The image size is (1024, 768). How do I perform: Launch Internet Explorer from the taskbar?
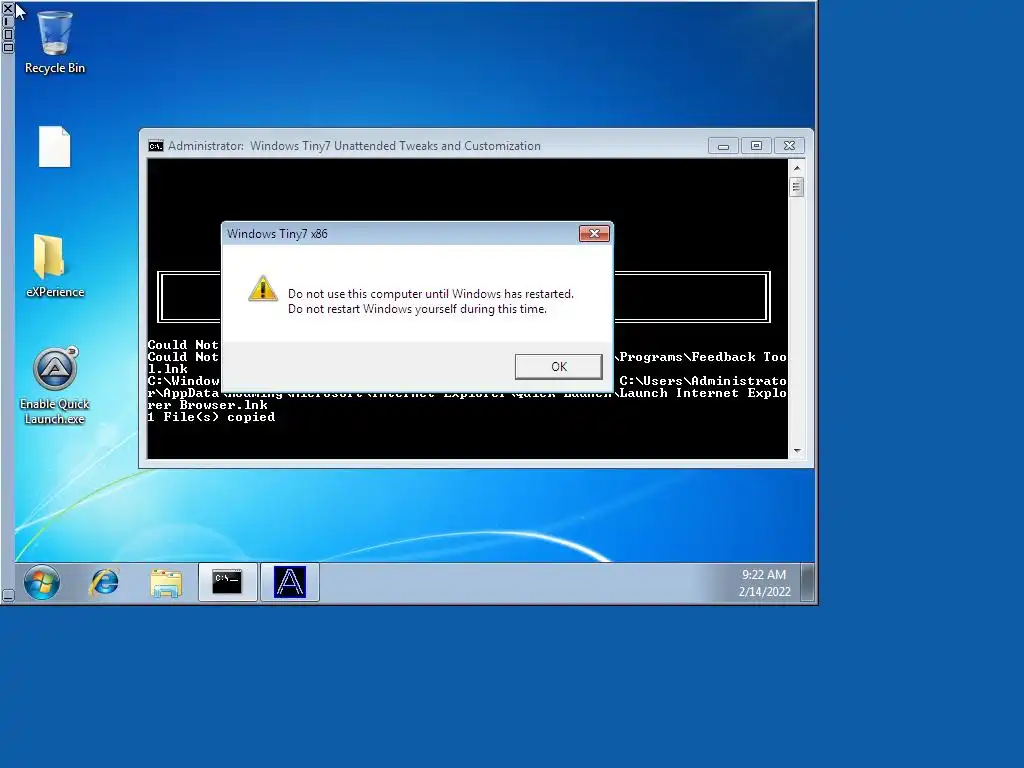coord(104,582)
